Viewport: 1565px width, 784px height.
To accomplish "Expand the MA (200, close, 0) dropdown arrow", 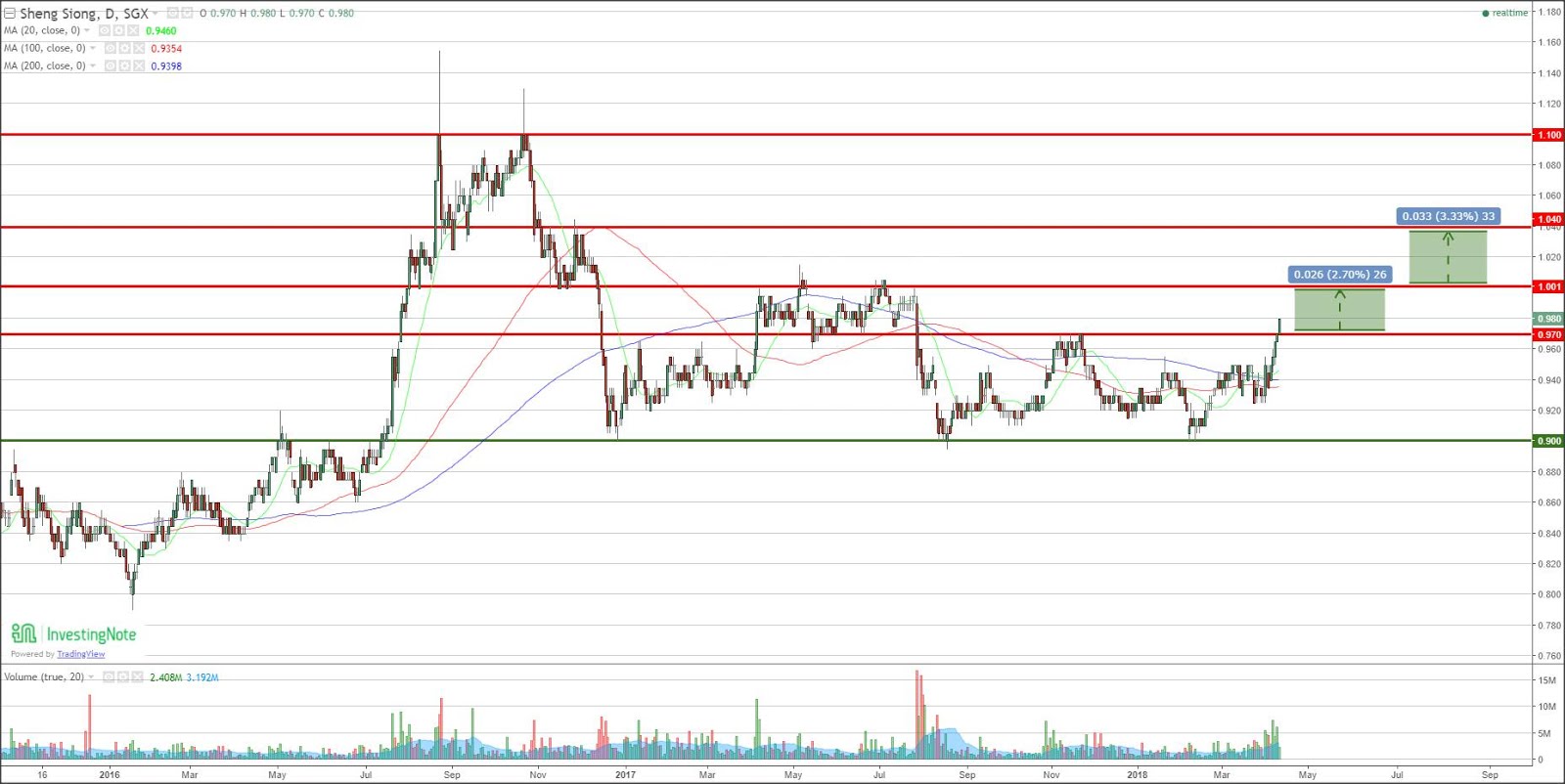I will pyautogui.click(x=93, y=65).
